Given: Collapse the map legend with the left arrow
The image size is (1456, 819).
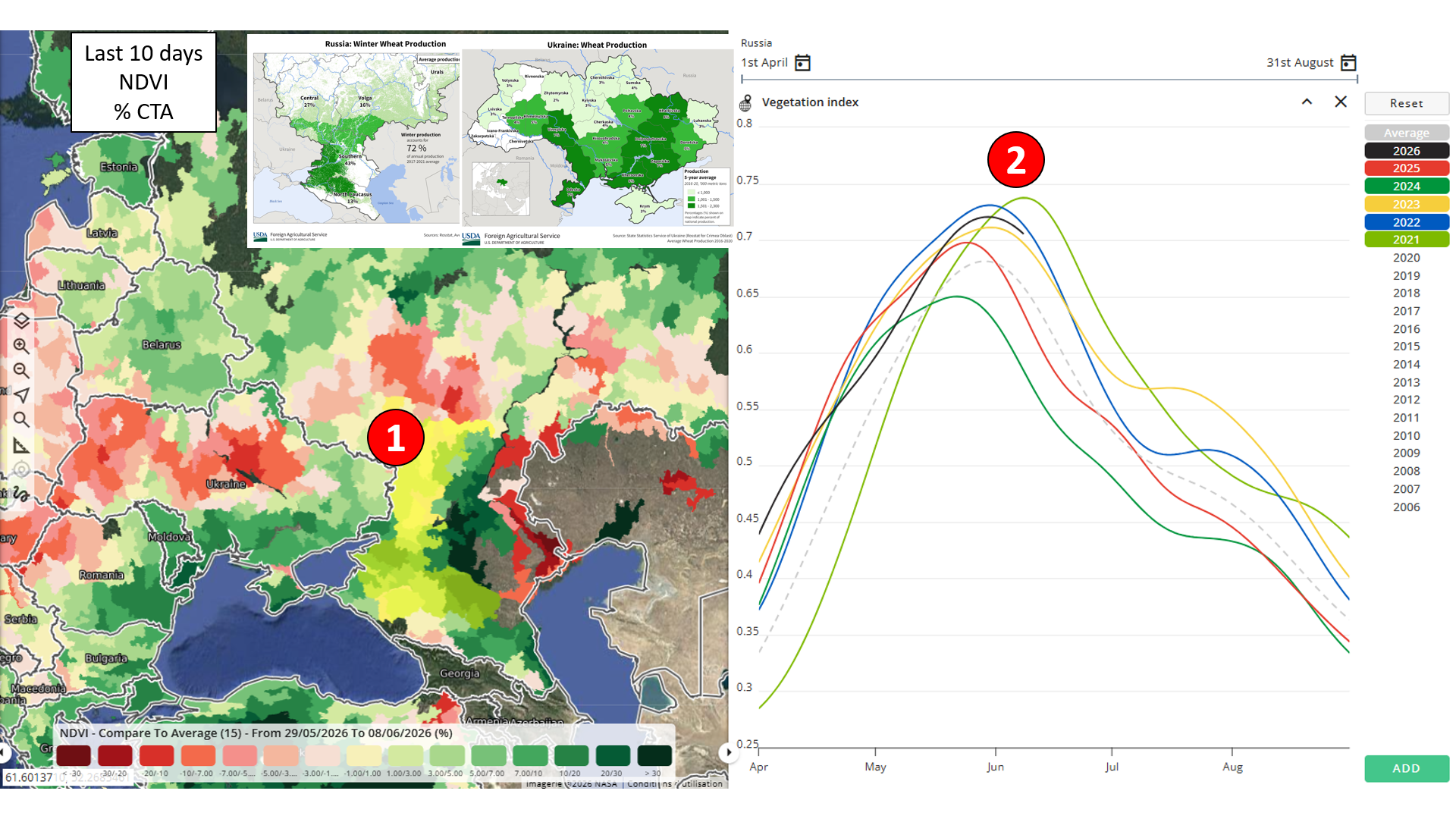Looking at the screenshot, I should click(3, 752).
